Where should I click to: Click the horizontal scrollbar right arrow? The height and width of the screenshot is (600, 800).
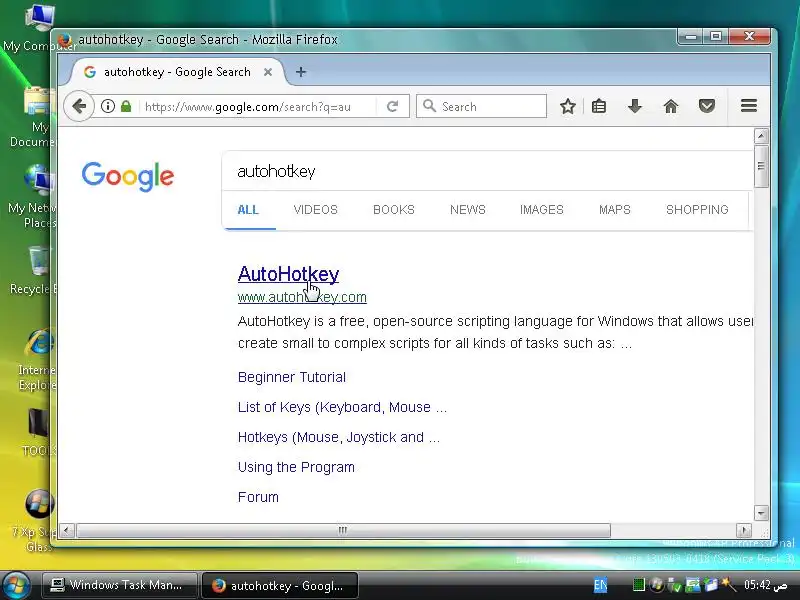(744, 530)
